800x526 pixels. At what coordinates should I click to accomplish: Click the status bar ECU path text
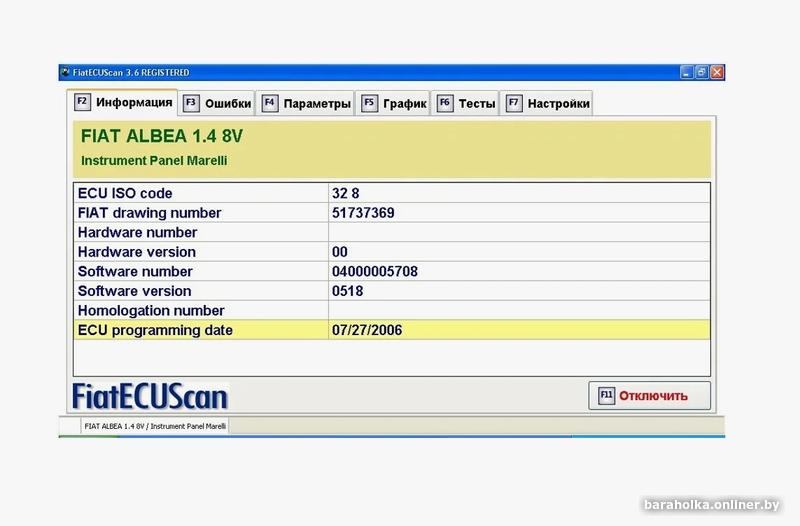pos(155,426)
